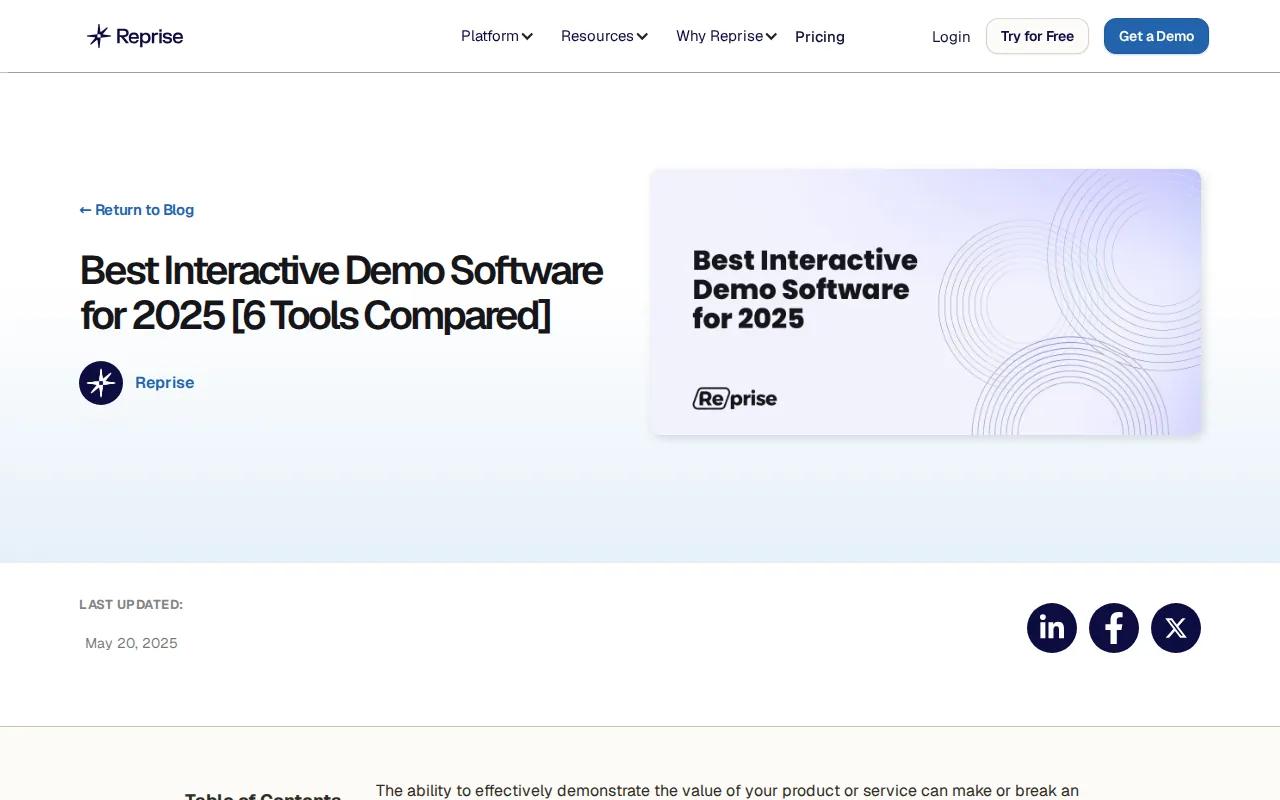The height and width of the screenshot is (800, 1280).
Task: Select the article title heading
Action: [x=342, y=293]
